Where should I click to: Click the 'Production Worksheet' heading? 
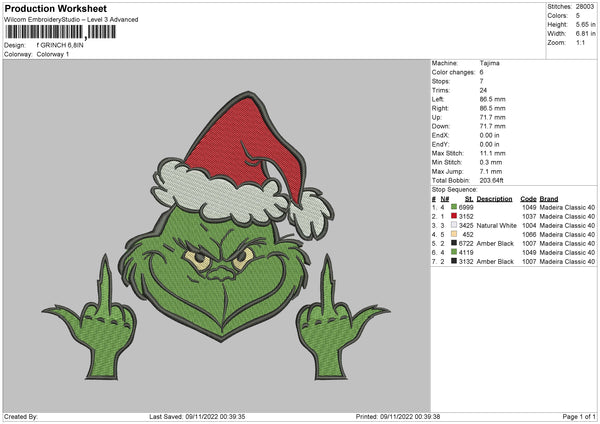[x=55, y=8]
